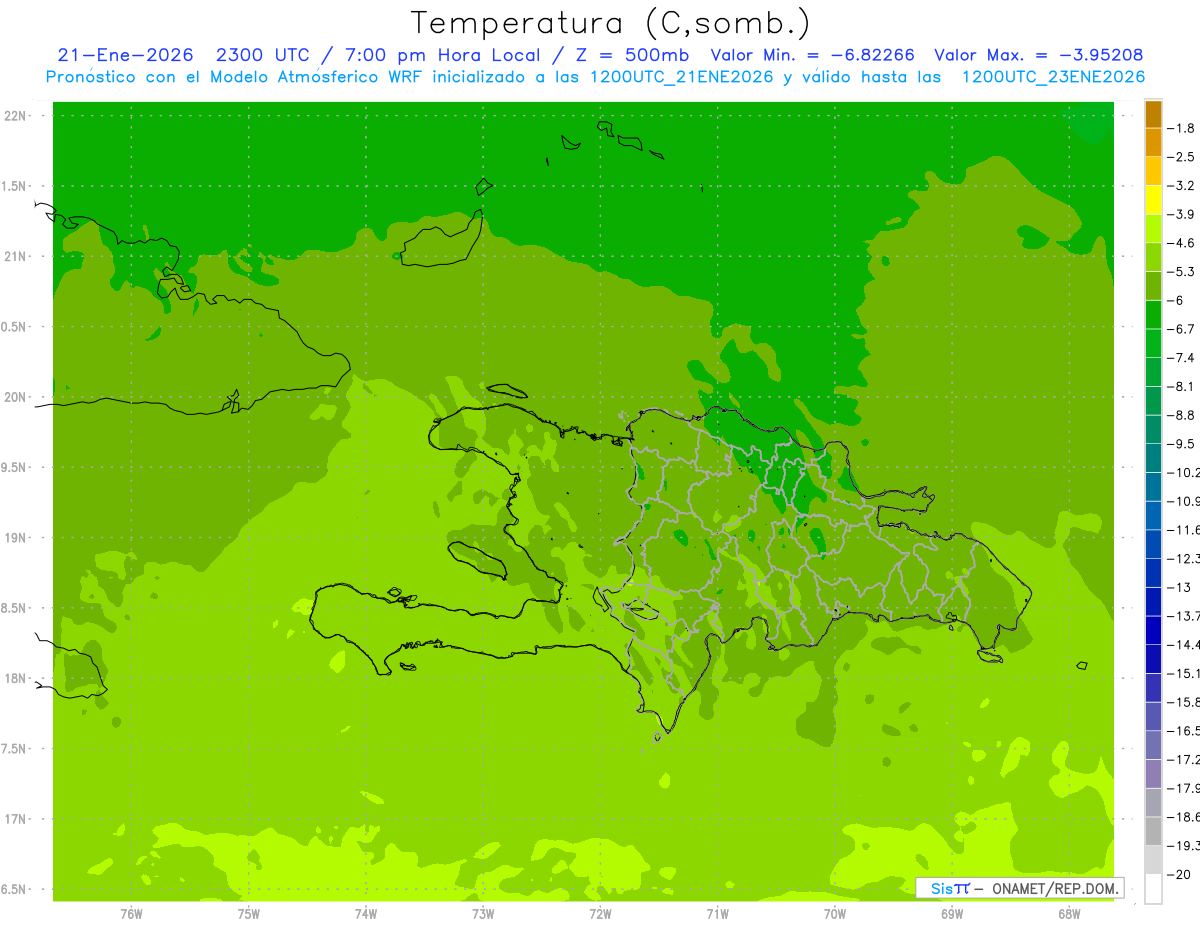Click the "Valor Min. = -6.82266" text
The image size is (1200, 927).
point(811,55)
